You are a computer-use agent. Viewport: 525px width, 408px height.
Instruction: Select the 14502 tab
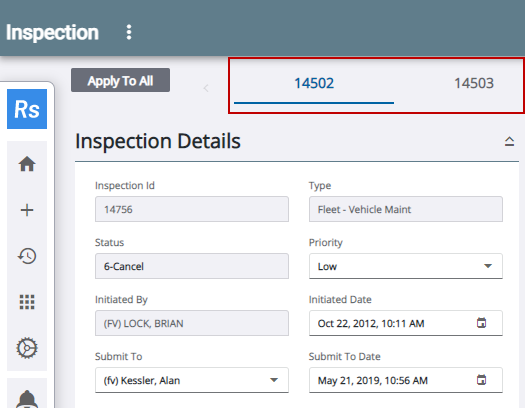[314, 83]
